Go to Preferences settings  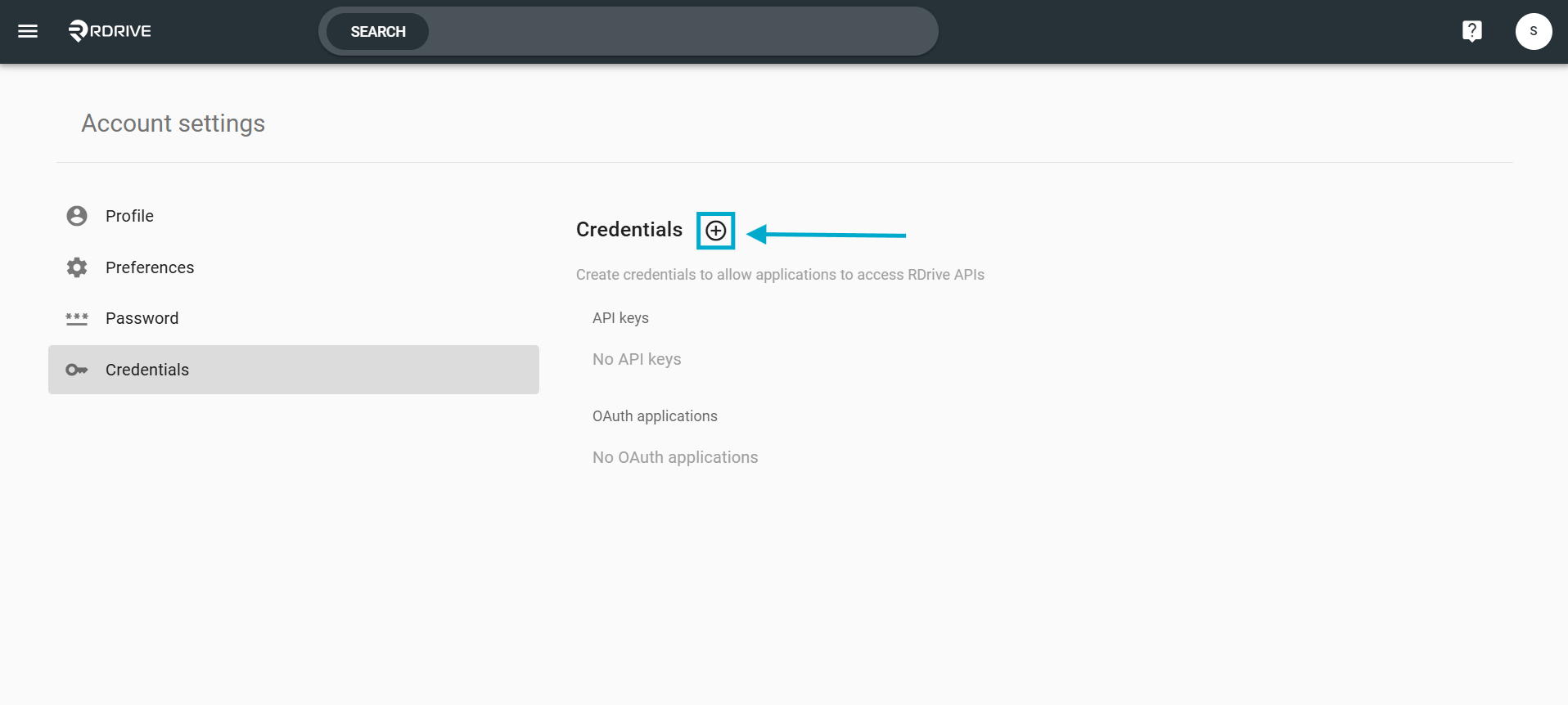294,267
